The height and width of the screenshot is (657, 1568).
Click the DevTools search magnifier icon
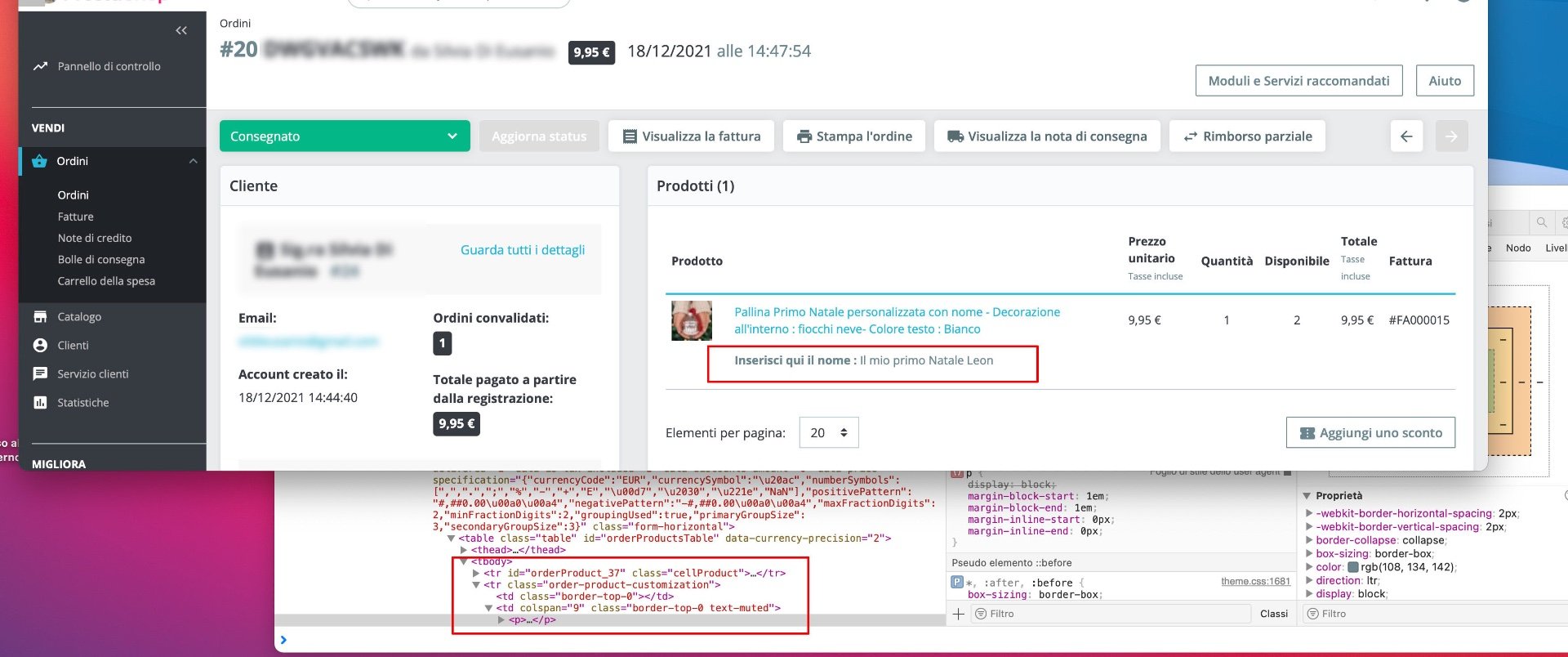pos(1542,222)
